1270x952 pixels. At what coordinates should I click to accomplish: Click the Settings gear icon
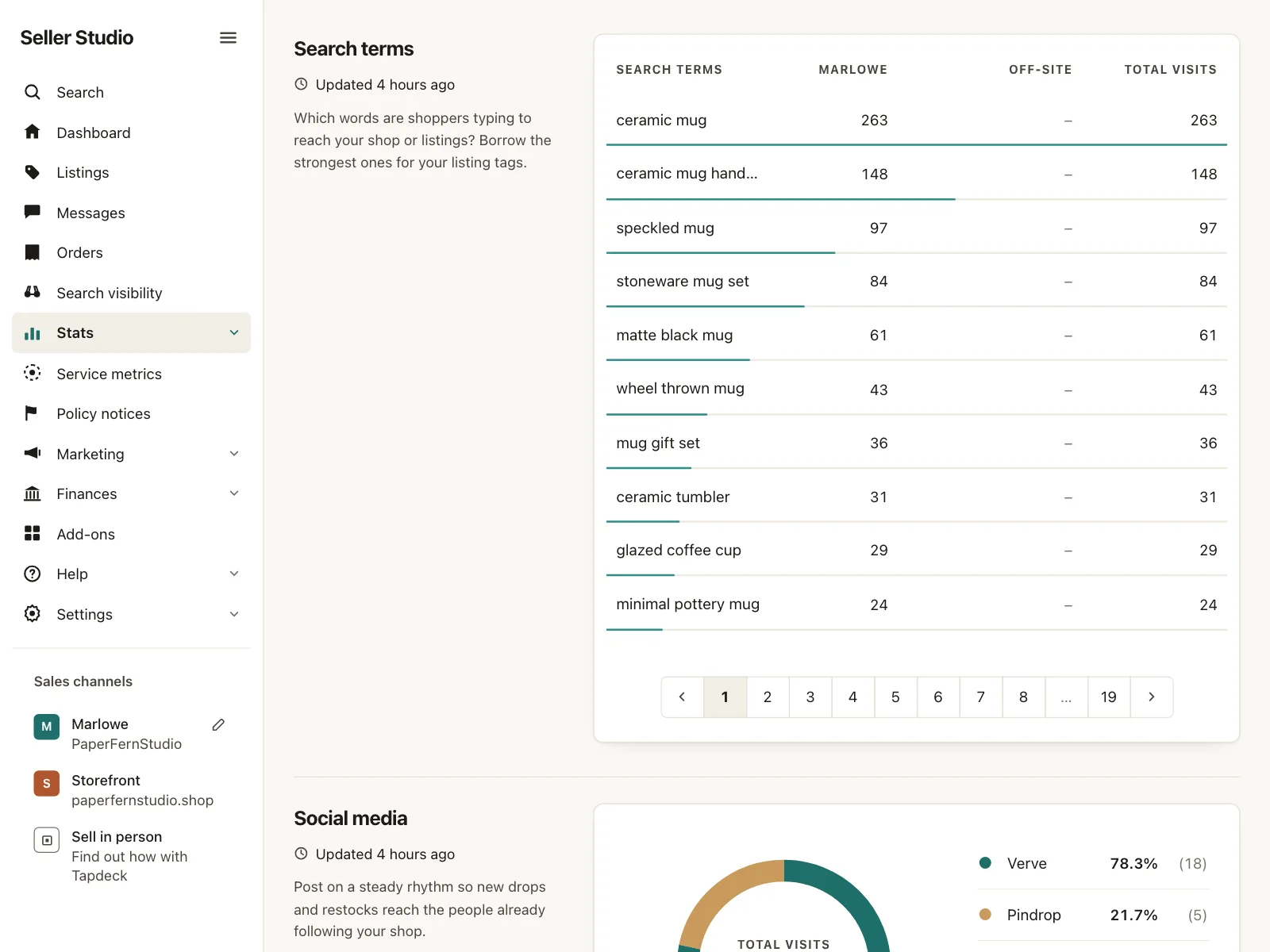33,614
